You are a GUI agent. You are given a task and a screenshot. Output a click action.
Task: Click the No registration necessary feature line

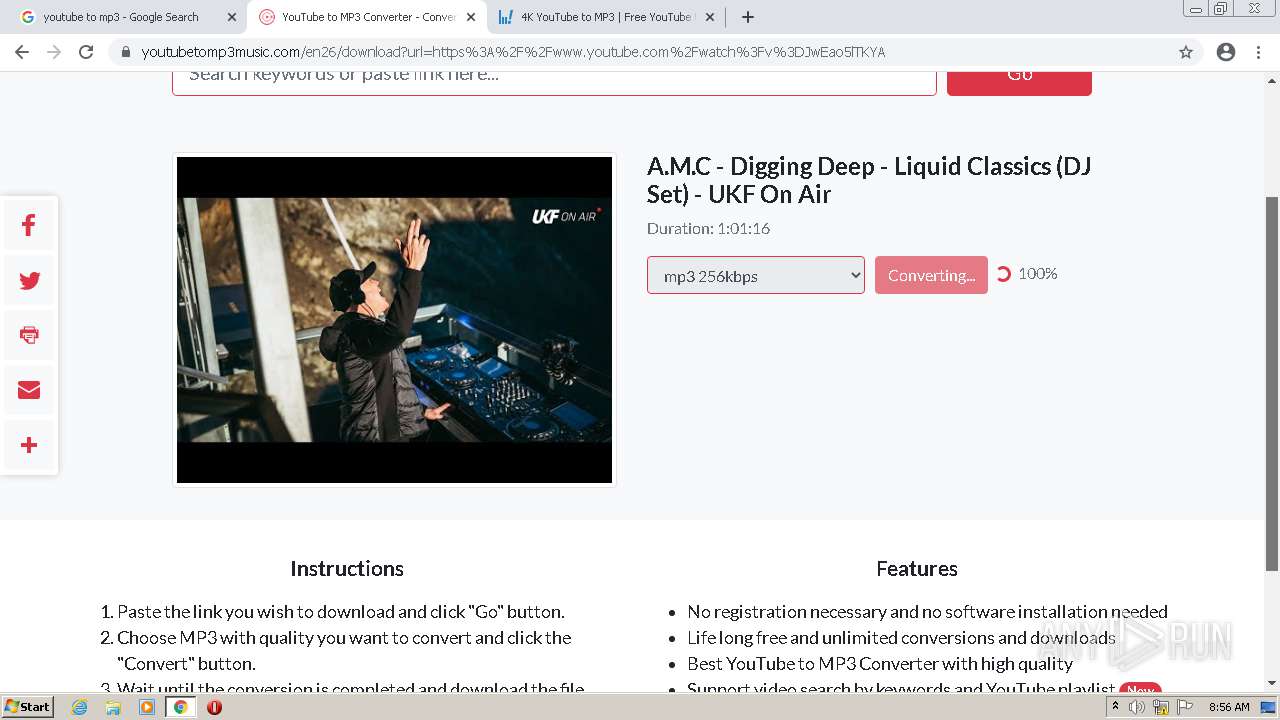coord(927,611)
